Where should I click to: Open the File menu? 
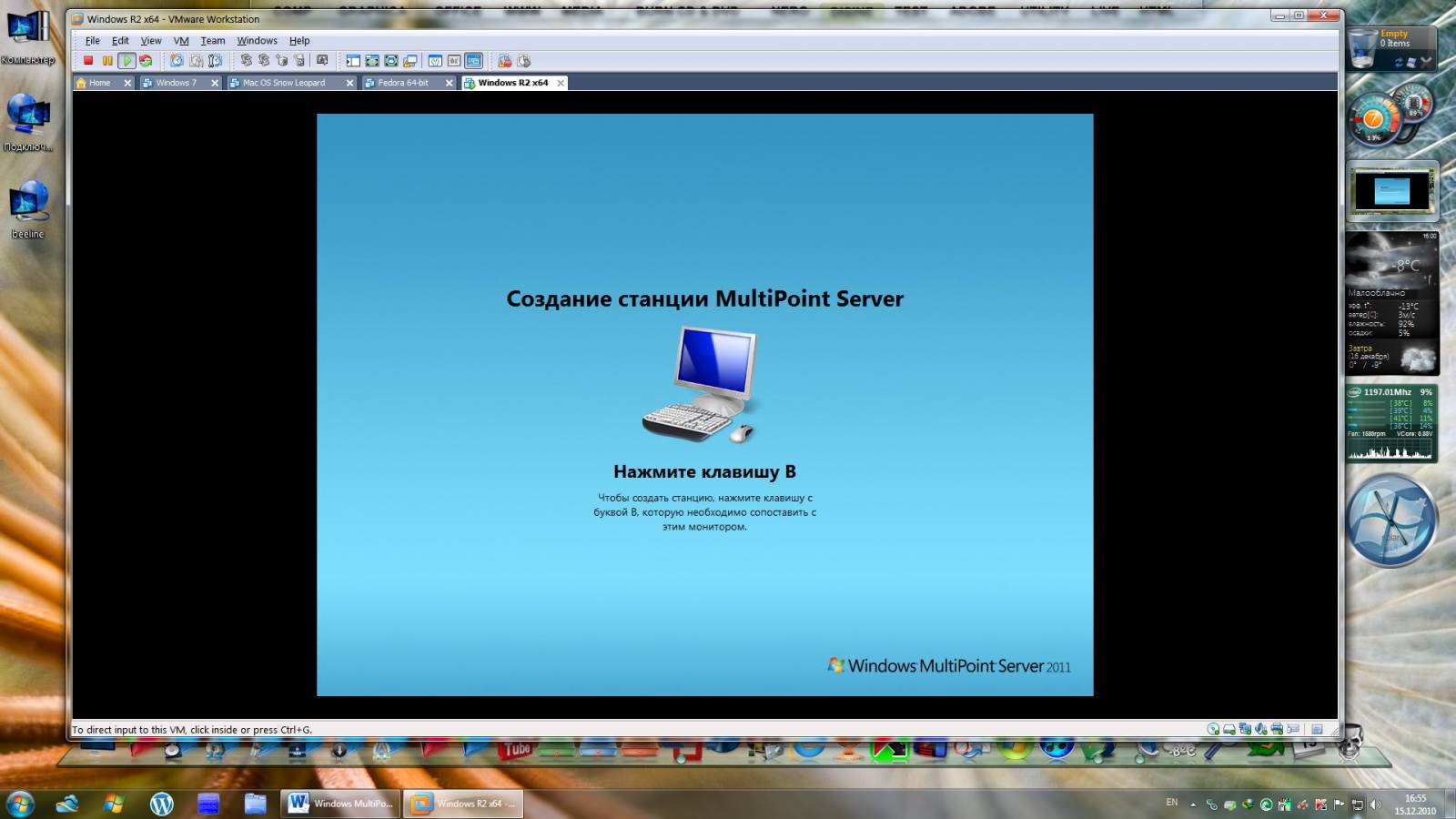[93, 41]
